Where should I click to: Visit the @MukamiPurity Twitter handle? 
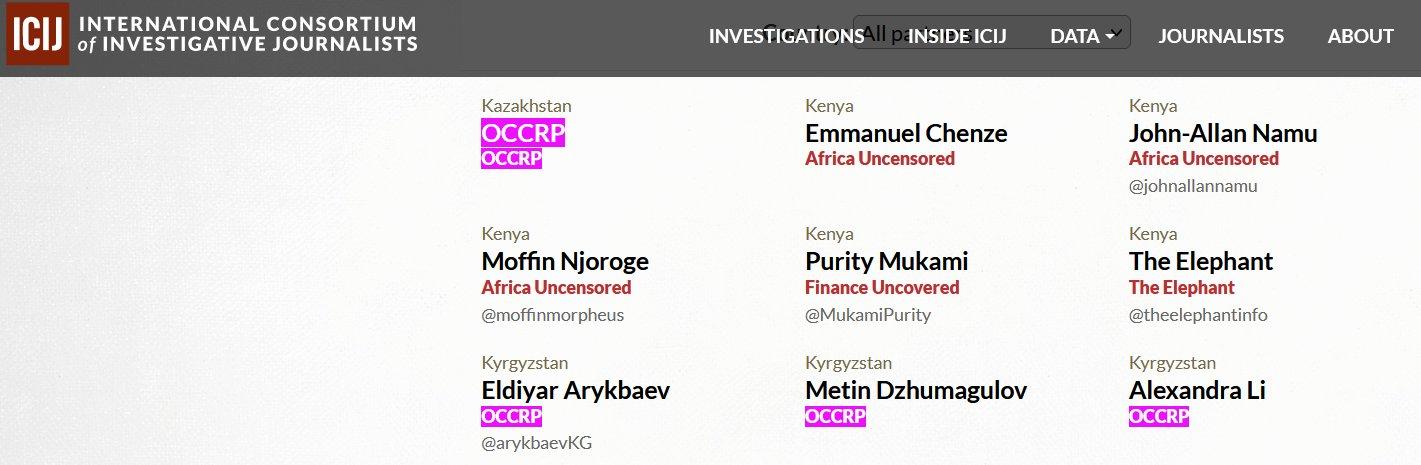[867, 315]
